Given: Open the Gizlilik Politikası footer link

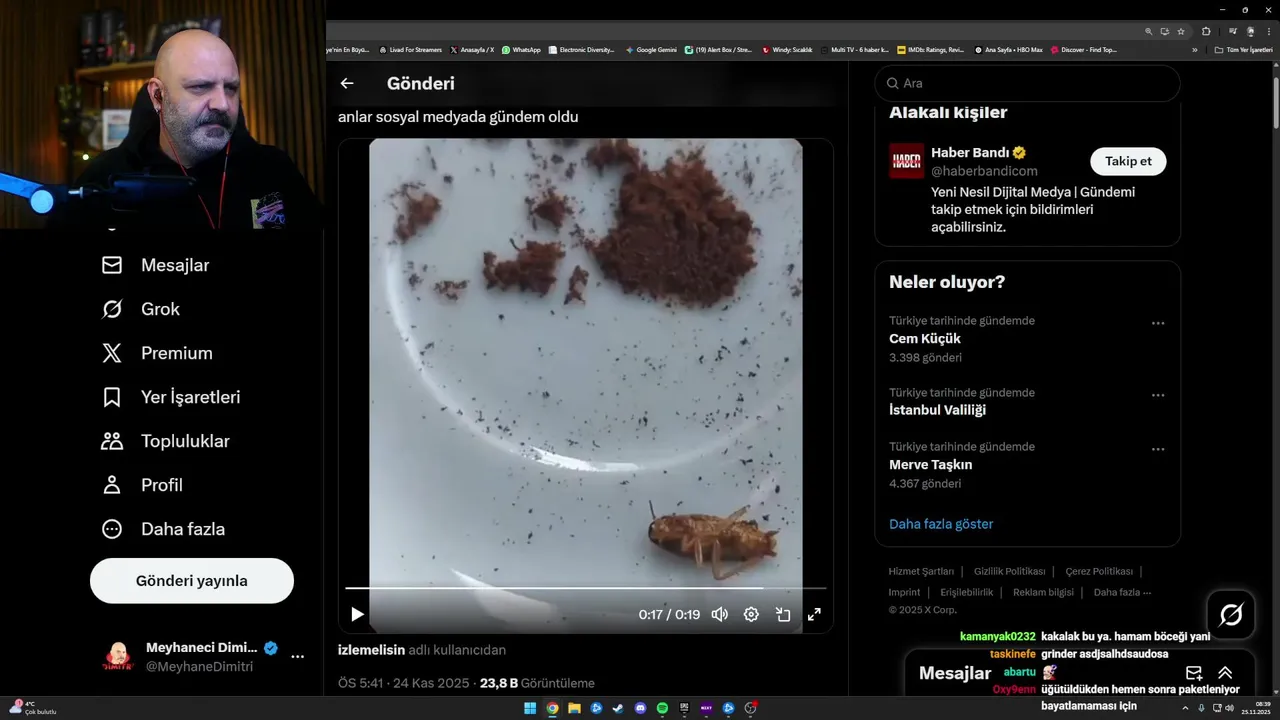Looking at the screenshot, I should click(1010, 571).
